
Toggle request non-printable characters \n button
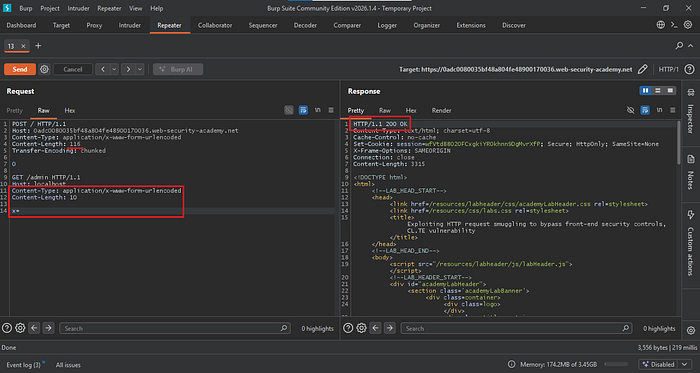tap(317, 110)
